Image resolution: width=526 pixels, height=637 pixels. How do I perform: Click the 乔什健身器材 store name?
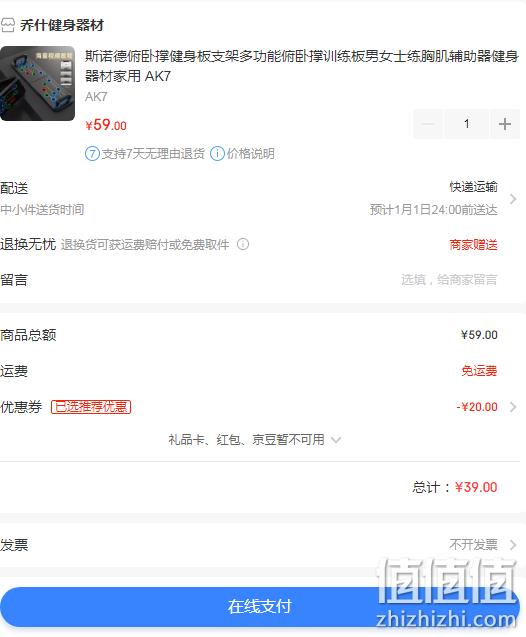(x=62, y=25)
